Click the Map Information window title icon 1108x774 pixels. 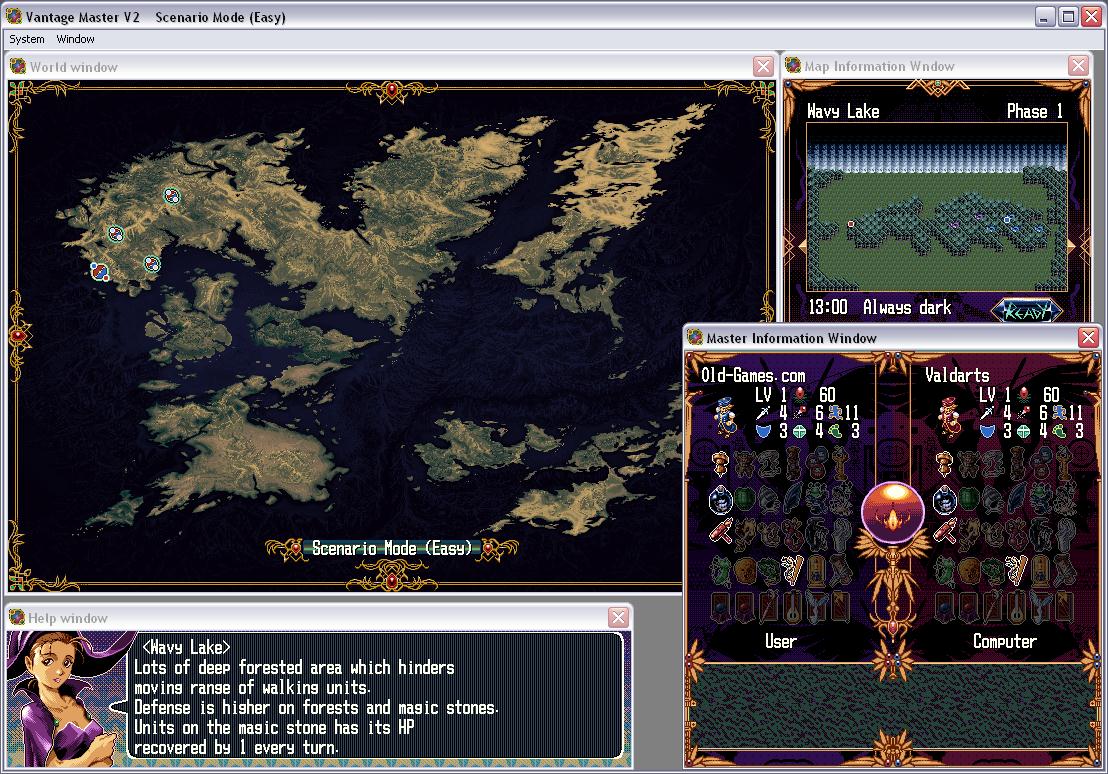point(793,66)
